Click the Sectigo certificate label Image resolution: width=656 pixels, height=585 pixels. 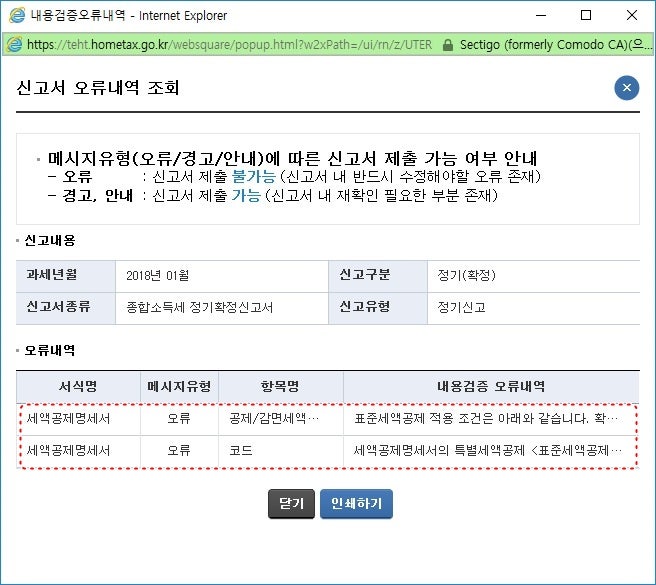pyautogui.click(x=556, y=44)
